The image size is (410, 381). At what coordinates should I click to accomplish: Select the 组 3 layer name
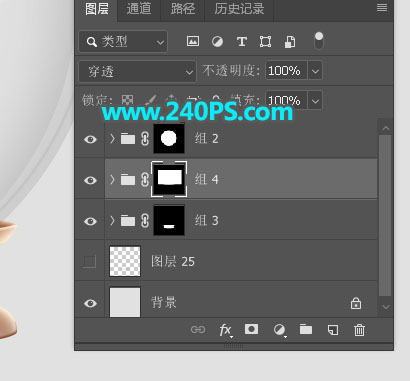tap(207, 220)
